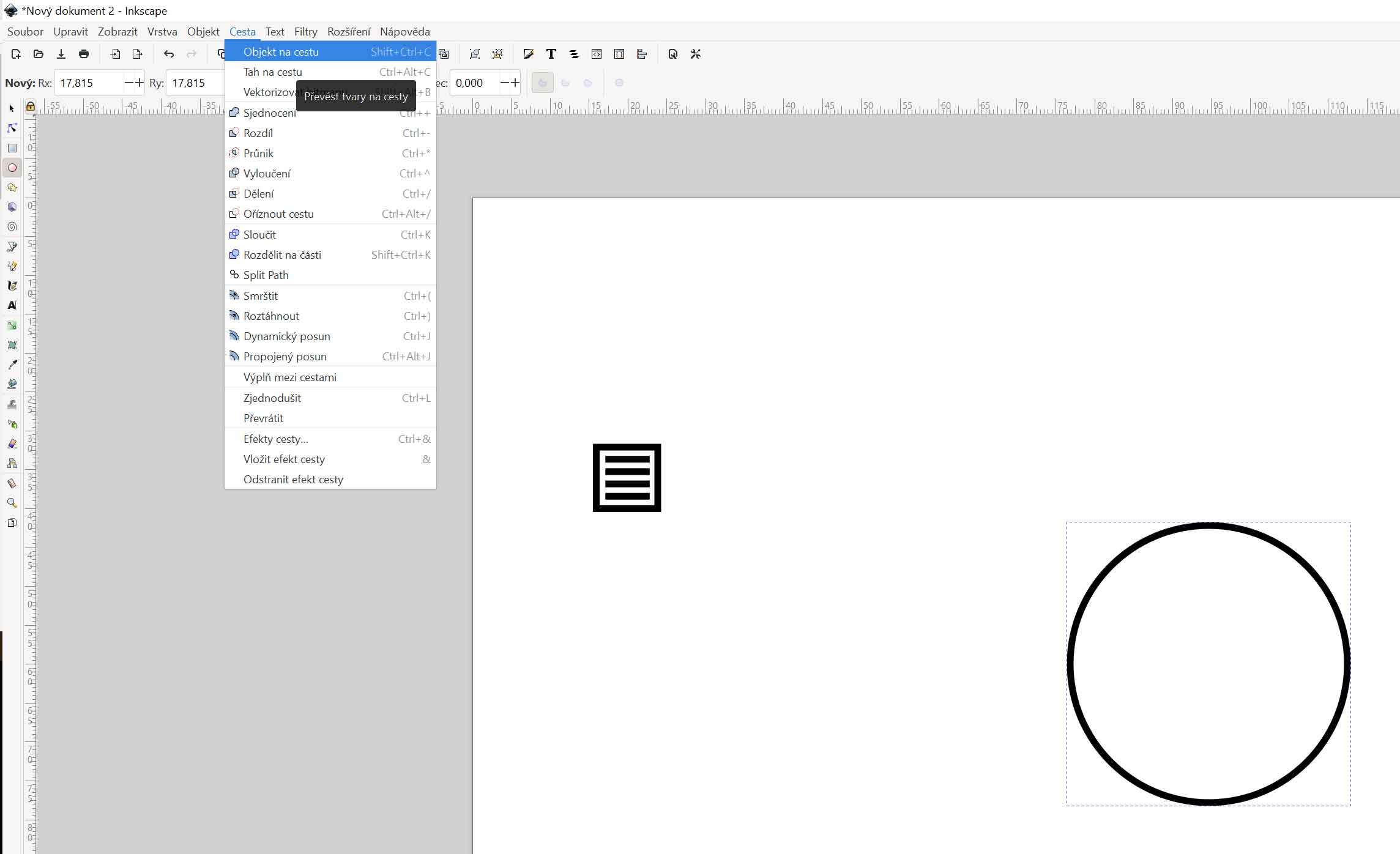
Task: Open the Rozšíření menu
Action: (349, 32)
